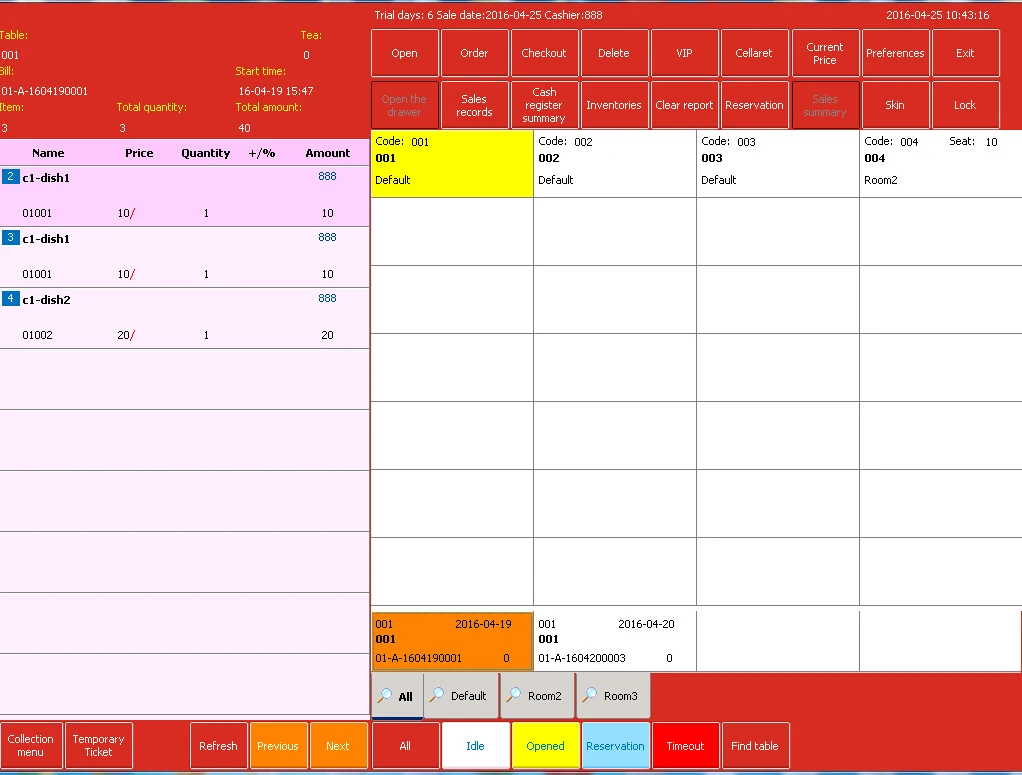Select the VIP function
This screenshot has width=1022, height=775.
[684, 52]
